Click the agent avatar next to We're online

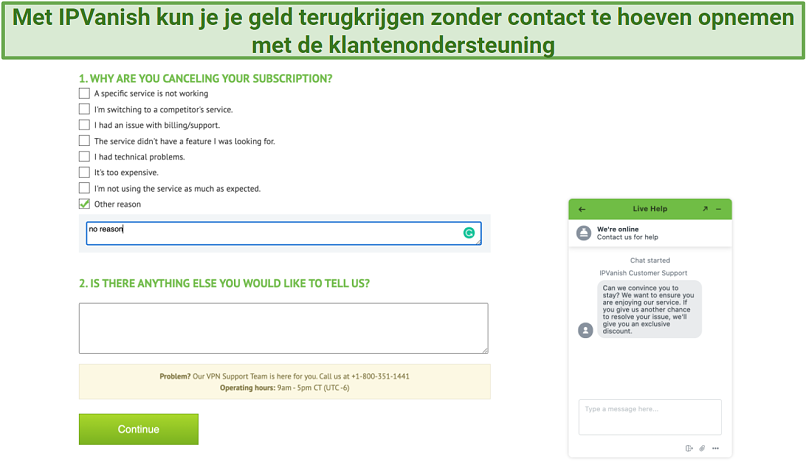pos(583,233)
